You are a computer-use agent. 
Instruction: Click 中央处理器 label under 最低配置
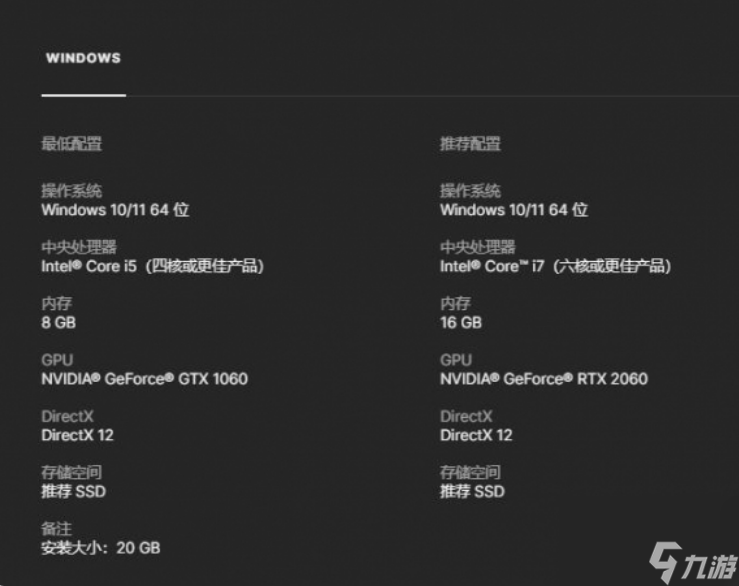[x=79, y=247]
